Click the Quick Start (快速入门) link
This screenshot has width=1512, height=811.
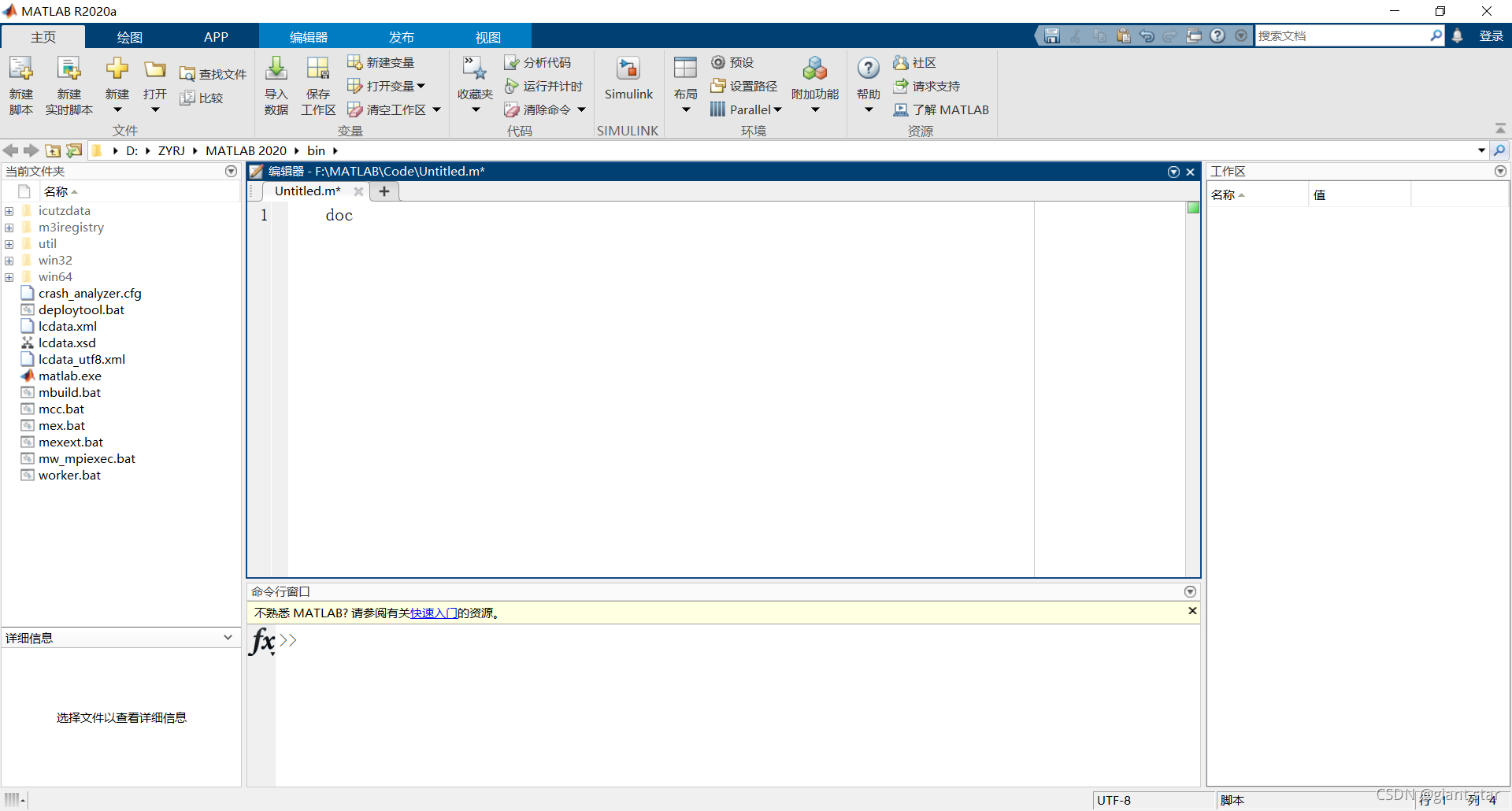[x=434, y=613]
